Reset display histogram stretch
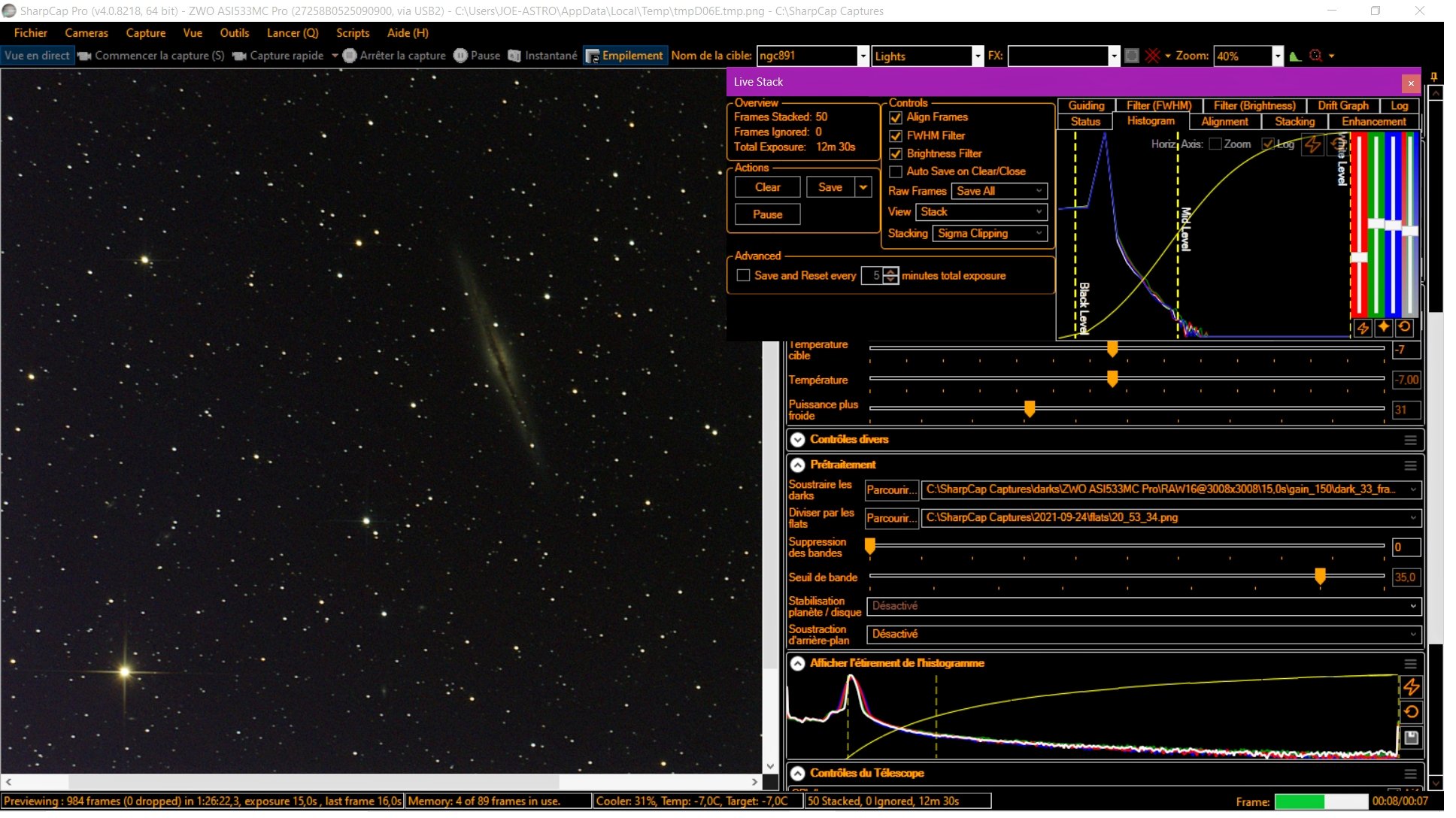1456x818 pixels. click(1411, 712)
